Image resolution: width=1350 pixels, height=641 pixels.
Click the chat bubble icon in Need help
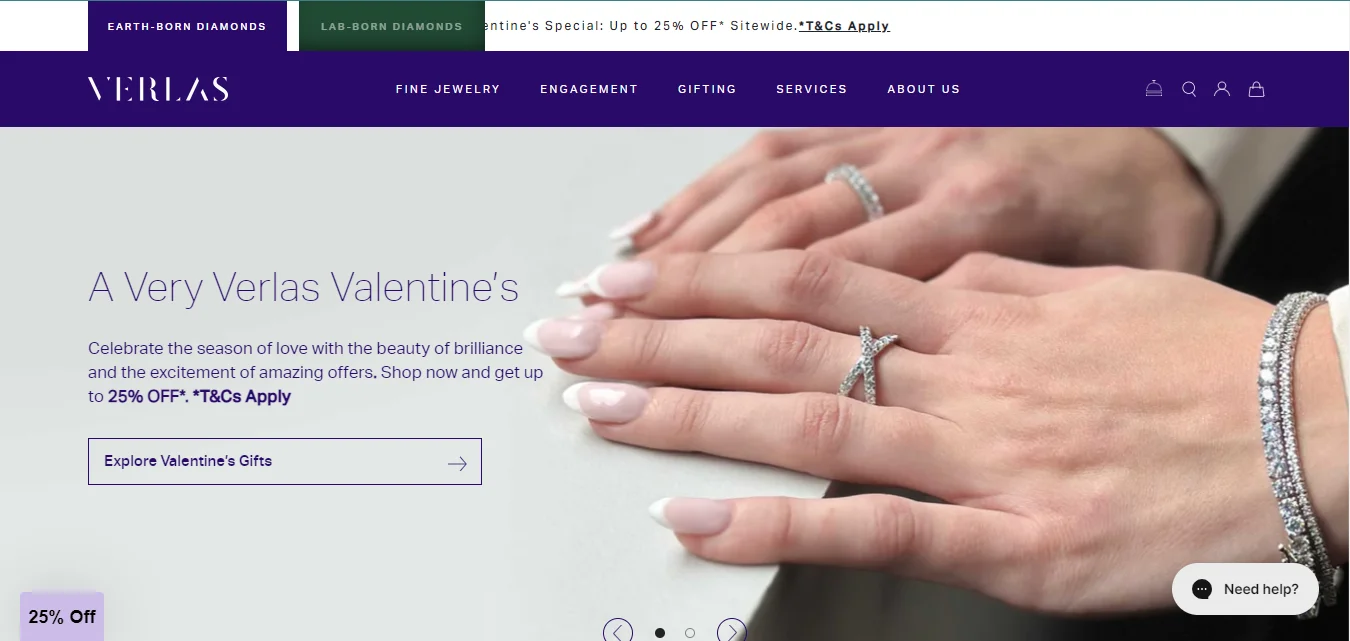point(1202,589)
